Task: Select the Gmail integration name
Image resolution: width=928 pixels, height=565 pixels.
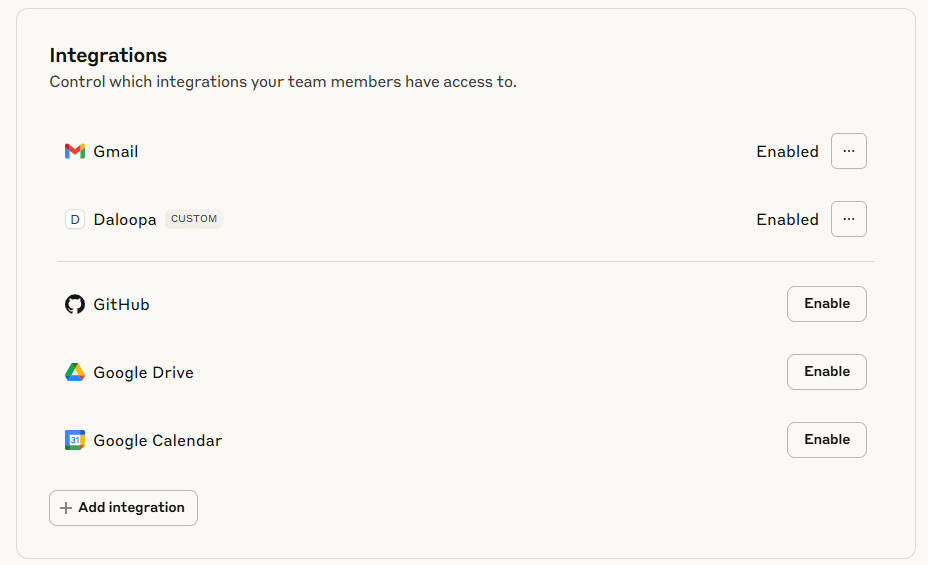Action: click(x=116, y=152)
